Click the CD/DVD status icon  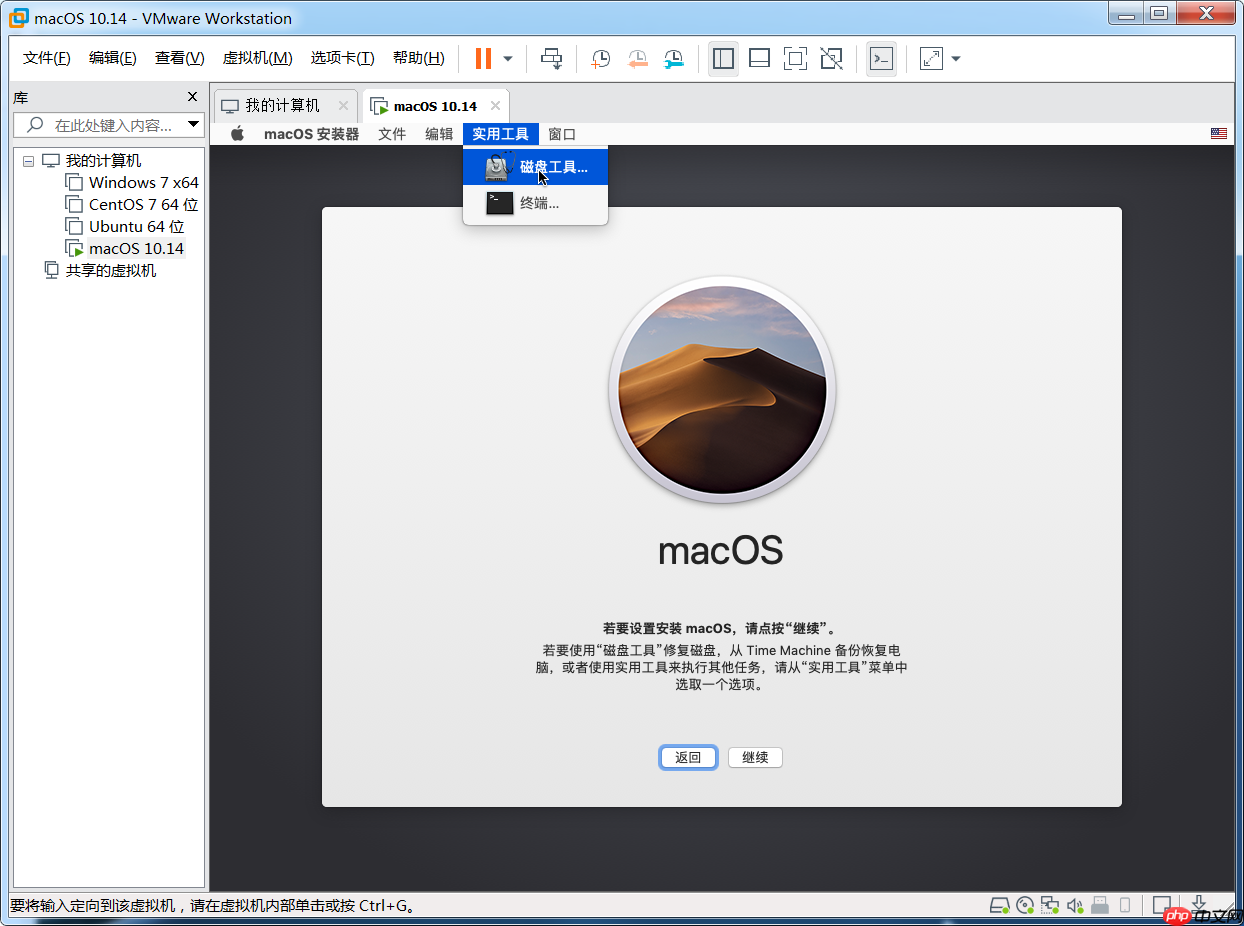[x=1025, y=905]
